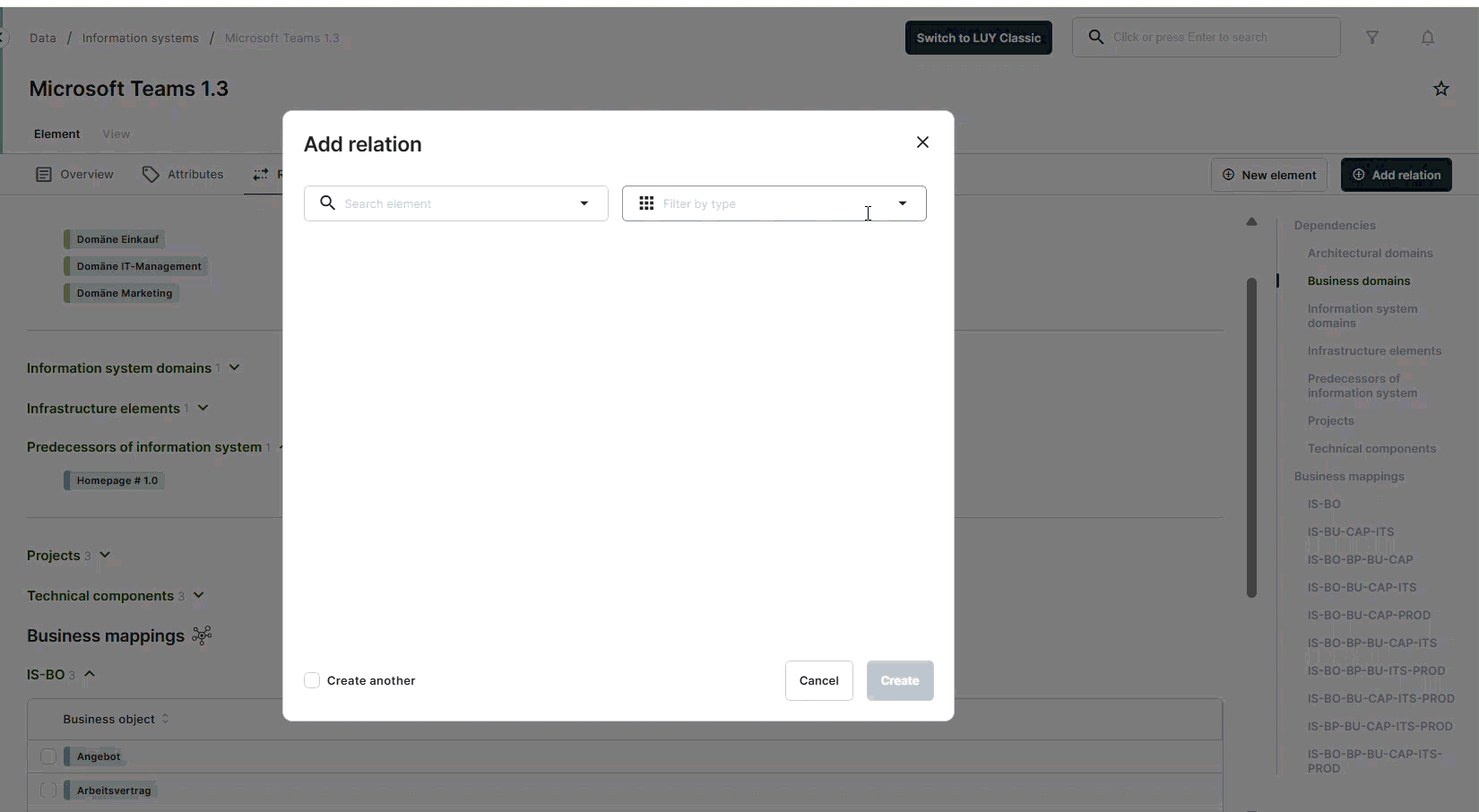The height and width of the screenshot is (812, 1479).
Task: Enable the Create another checkbox
Action: point(312,680)
